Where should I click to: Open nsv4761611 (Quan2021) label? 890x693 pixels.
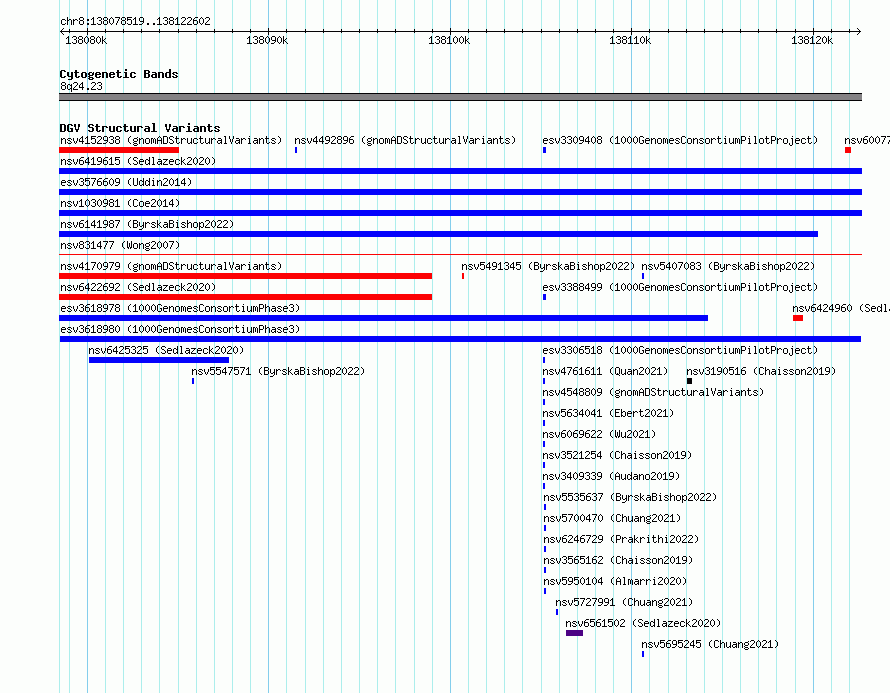pyautogui.click(x=605, y=371)
